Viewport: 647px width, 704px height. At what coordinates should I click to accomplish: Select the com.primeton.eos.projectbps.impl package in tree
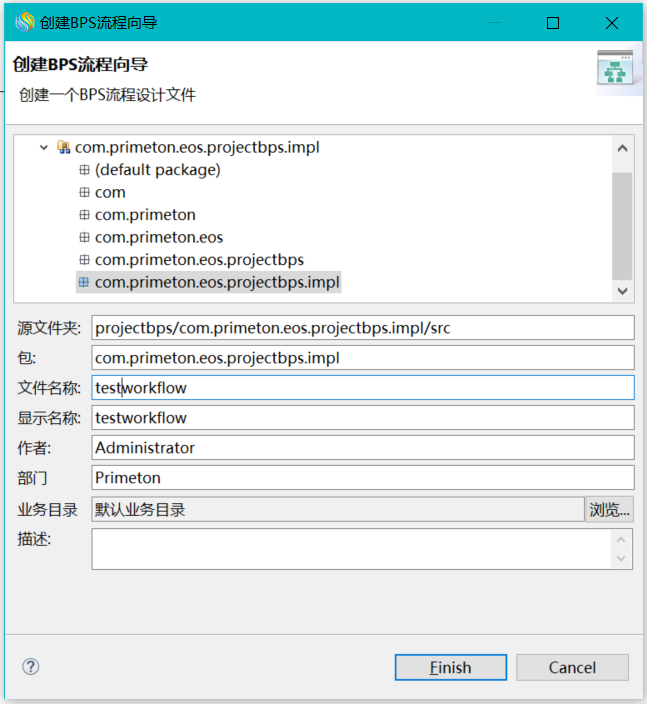217,282
